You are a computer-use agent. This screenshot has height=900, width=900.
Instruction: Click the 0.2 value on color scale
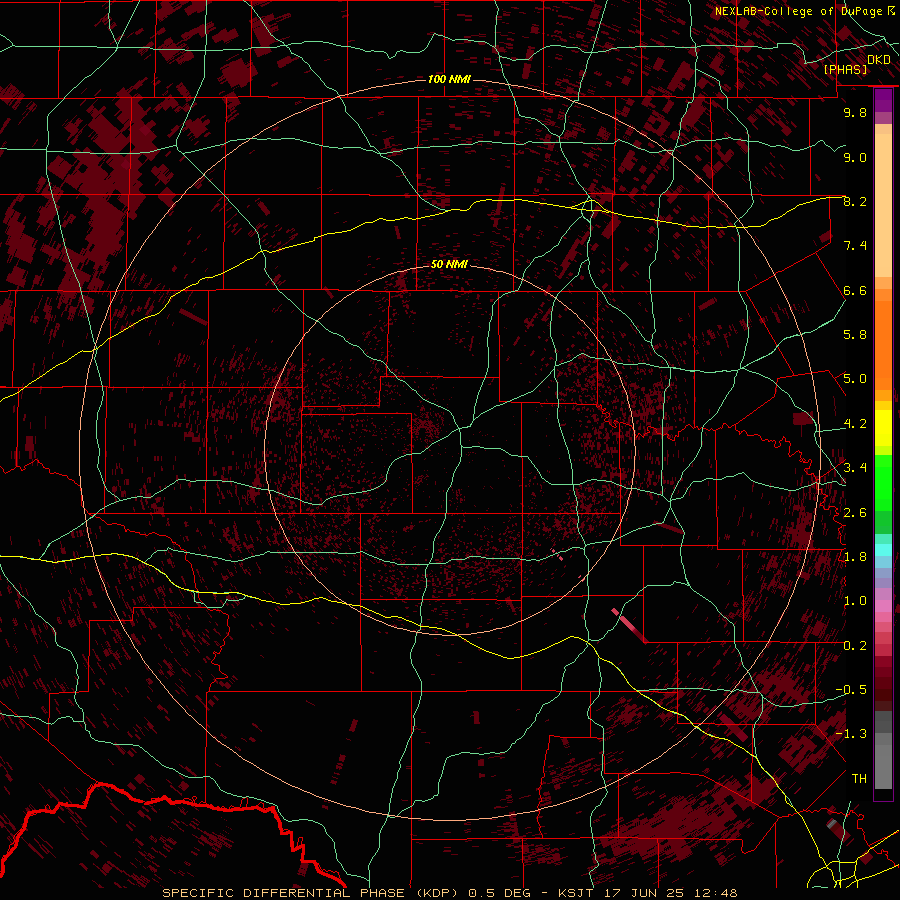pyautogui.click(x=855, y=646)
